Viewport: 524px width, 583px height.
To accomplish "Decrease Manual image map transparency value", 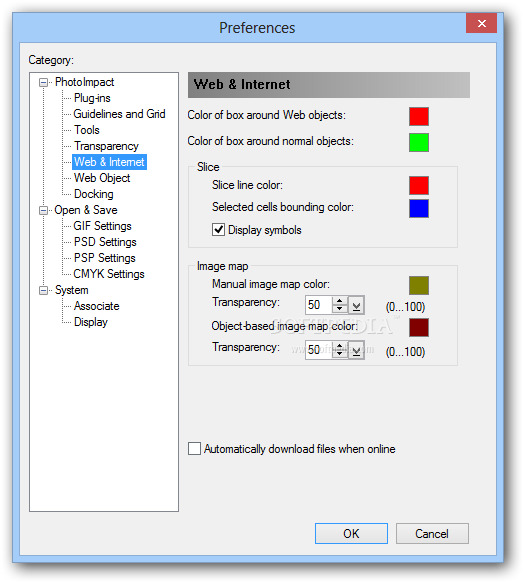I will pos(340,309).
